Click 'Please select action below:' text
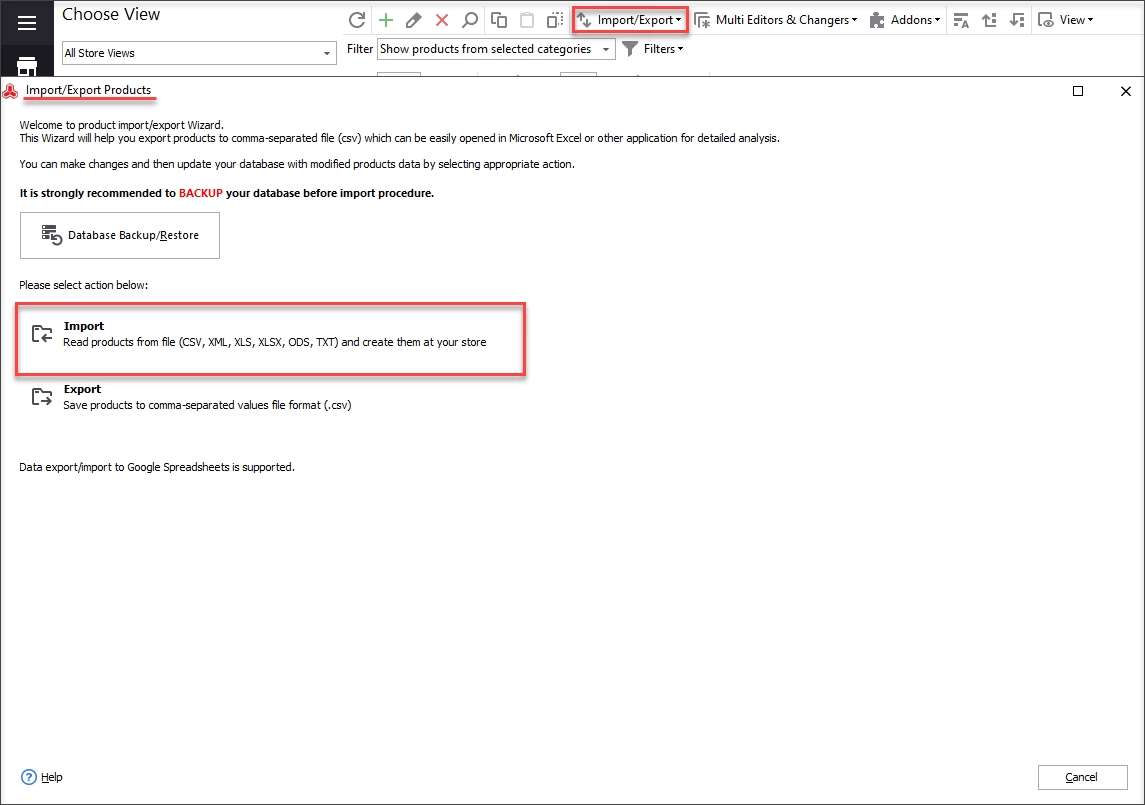The width and height of the screenshot is (1145, 805). [x=83, y=285]
